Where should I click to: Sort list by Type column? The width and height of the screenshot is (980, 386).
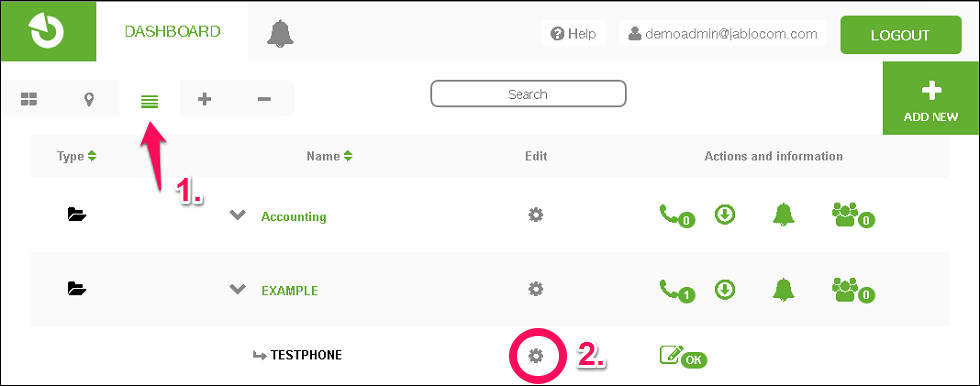76,156
